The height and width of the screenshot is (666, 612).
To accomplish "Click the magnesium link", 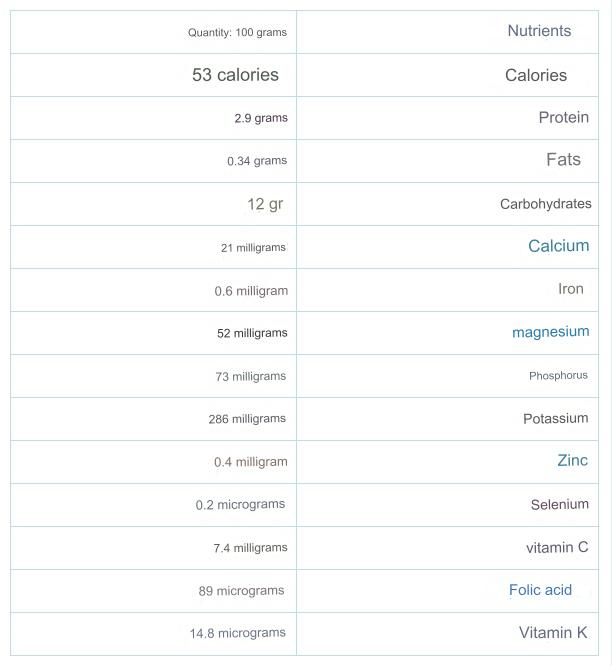I will click(550, 332).
